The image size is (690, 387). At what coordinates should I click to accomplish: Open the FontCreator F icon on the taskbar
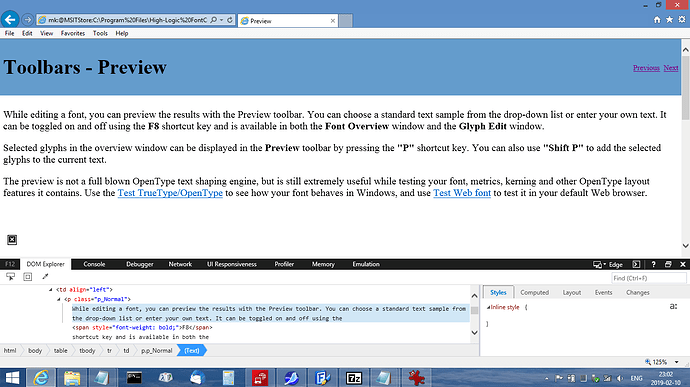[323, 378]
